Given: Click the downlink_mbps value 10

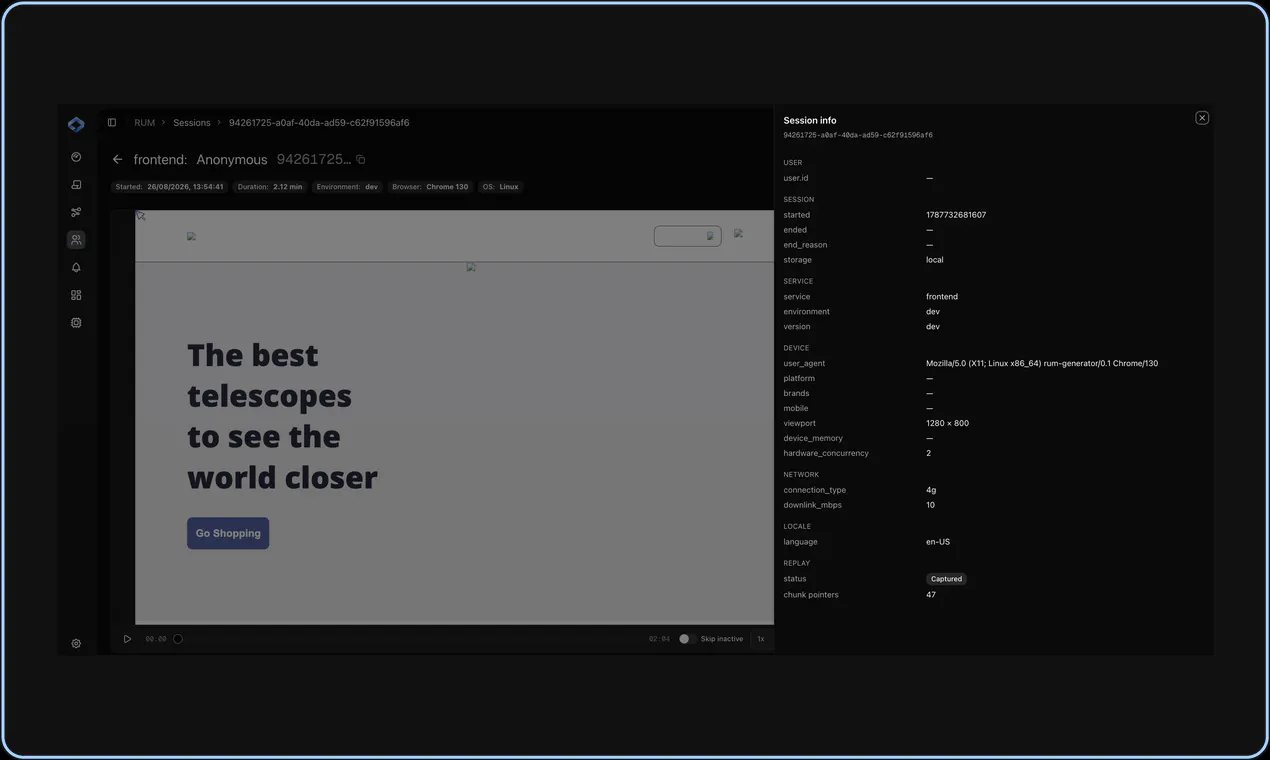Looking at the screenshot, I should (x=930, y=506).
